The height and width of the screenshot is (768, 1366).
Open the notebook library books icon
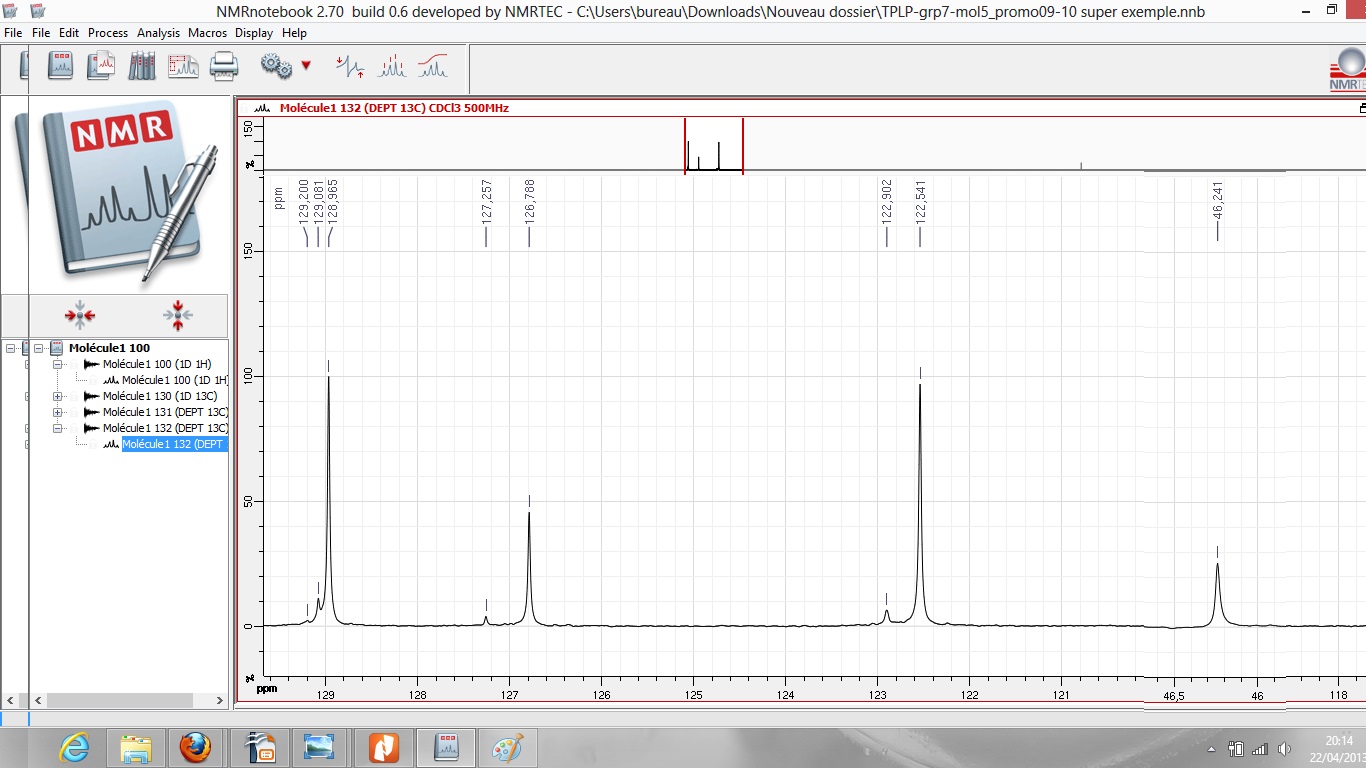[x=142, y=67]
